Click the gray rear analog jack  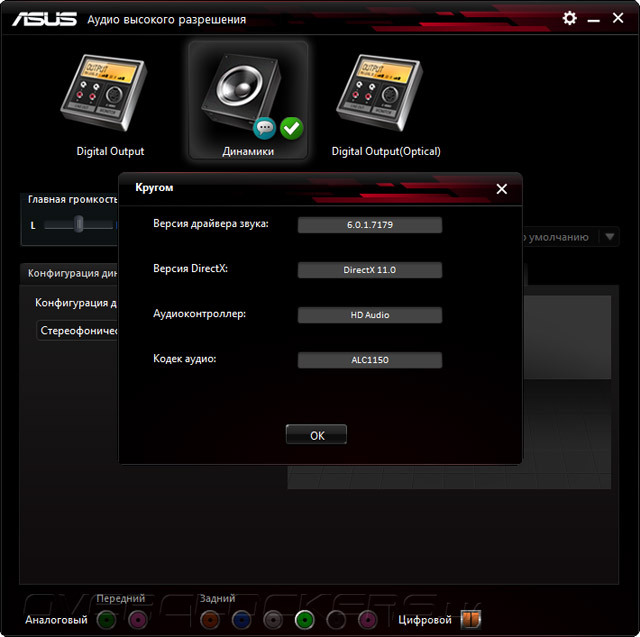tap(273, 620)
